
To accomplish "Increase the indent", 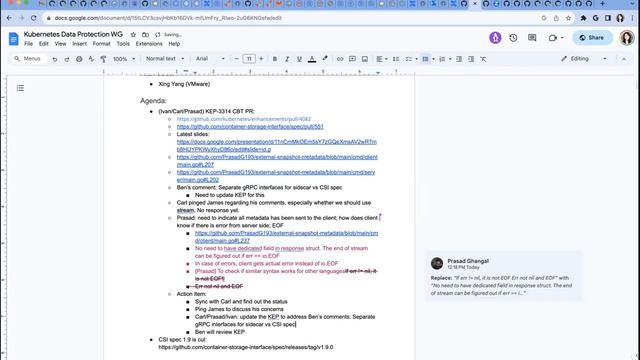I will pyautogui.click(x=471, y=59).
